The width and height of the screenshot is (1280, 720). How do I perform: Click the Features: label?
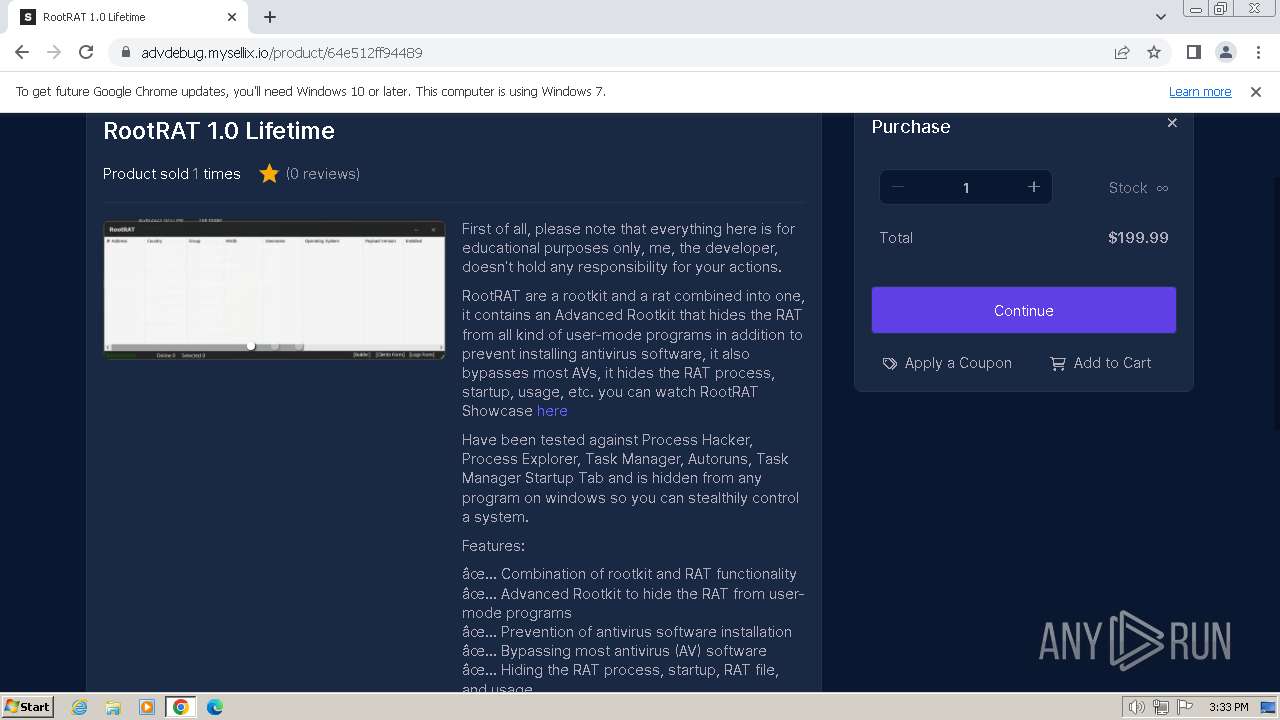tap(493, 546)
